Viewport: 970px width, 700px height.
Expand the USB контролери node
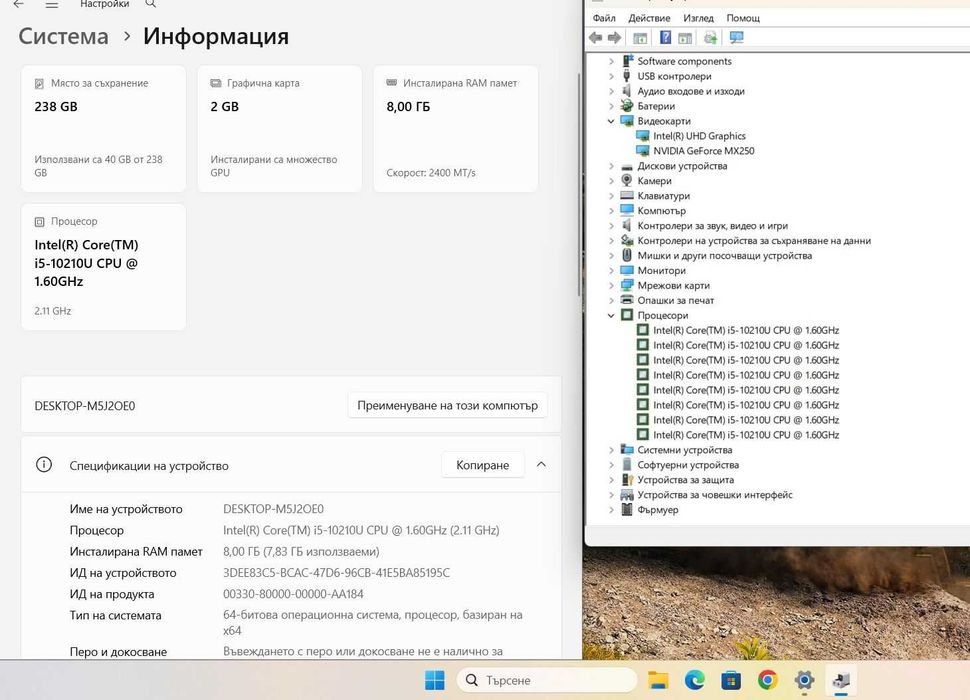(x=611, y=76)
